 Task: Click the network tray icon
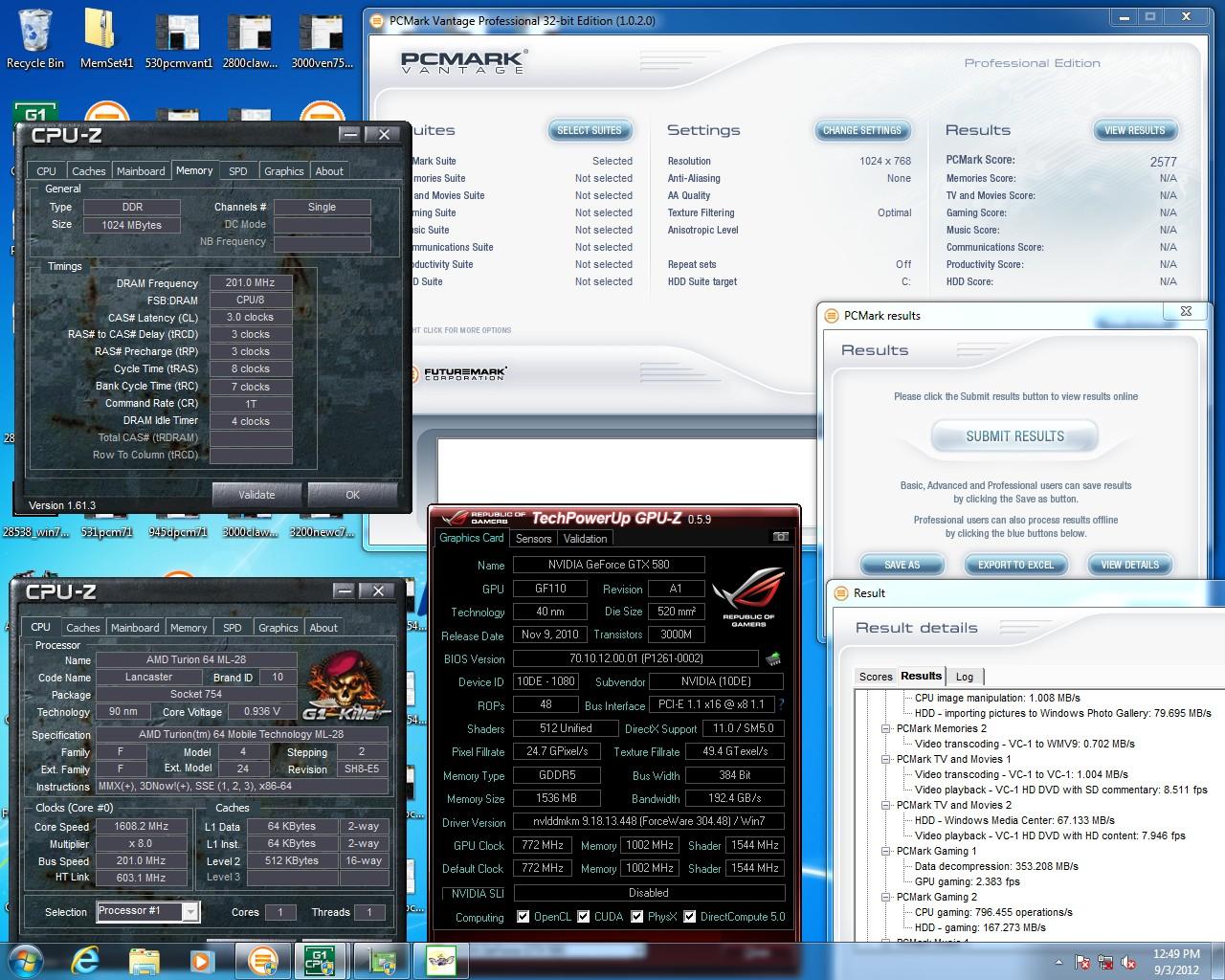pos(1105,962)
